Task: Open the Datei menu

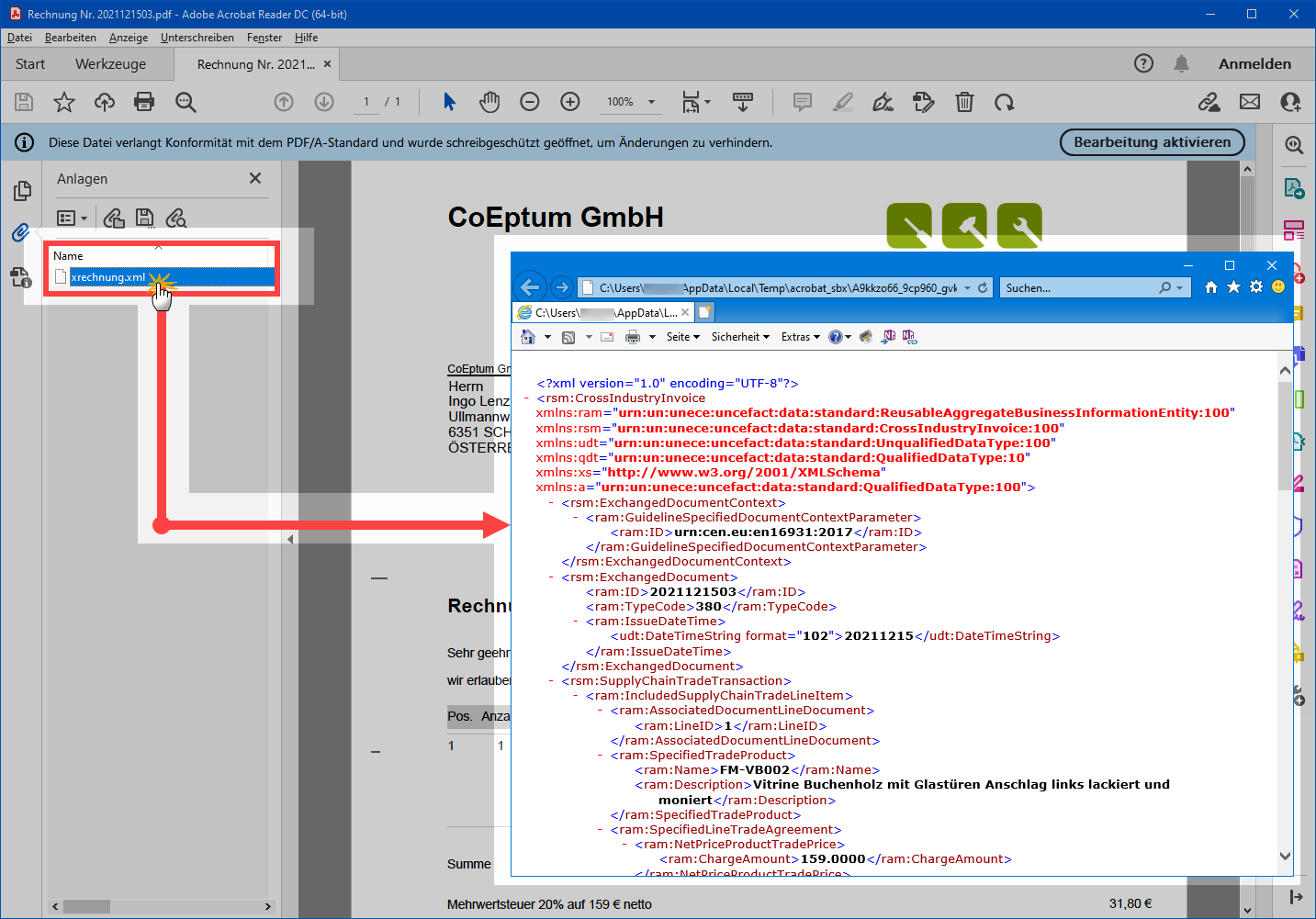Action: pyautogui.click(x=19, y=38)
